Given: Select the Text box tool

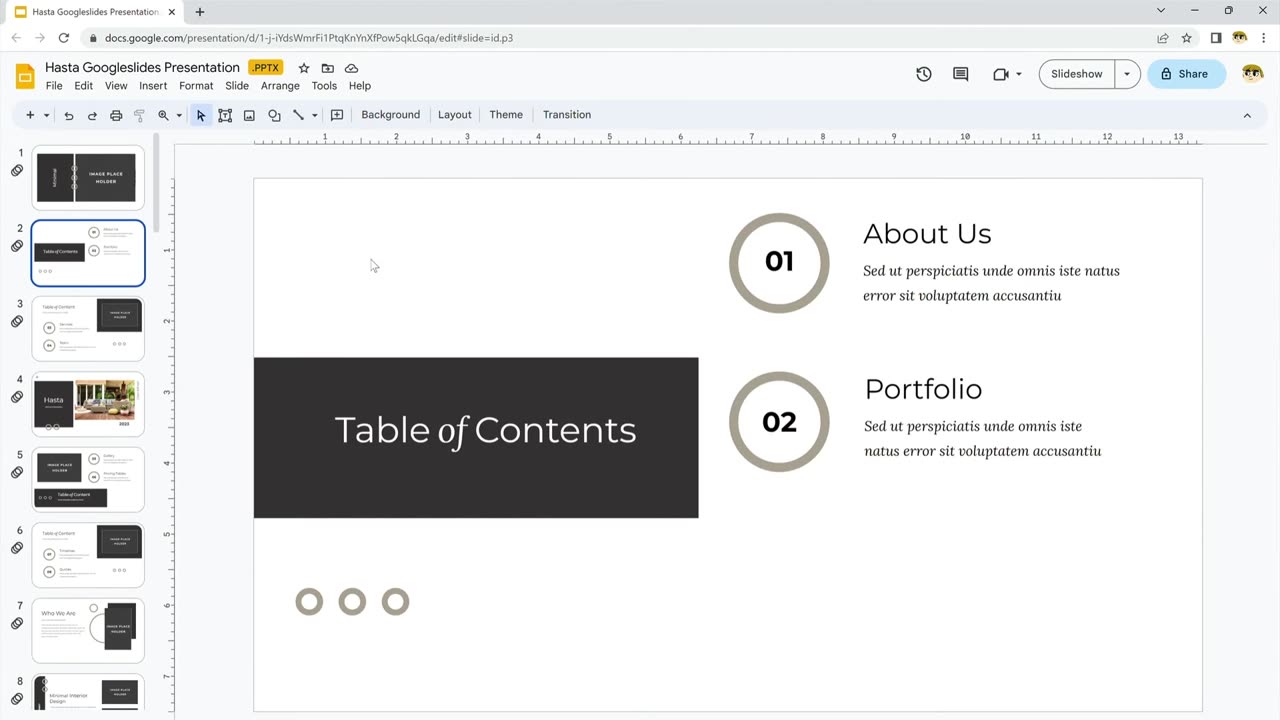Looking at the screenshot, I should [225, 115].
